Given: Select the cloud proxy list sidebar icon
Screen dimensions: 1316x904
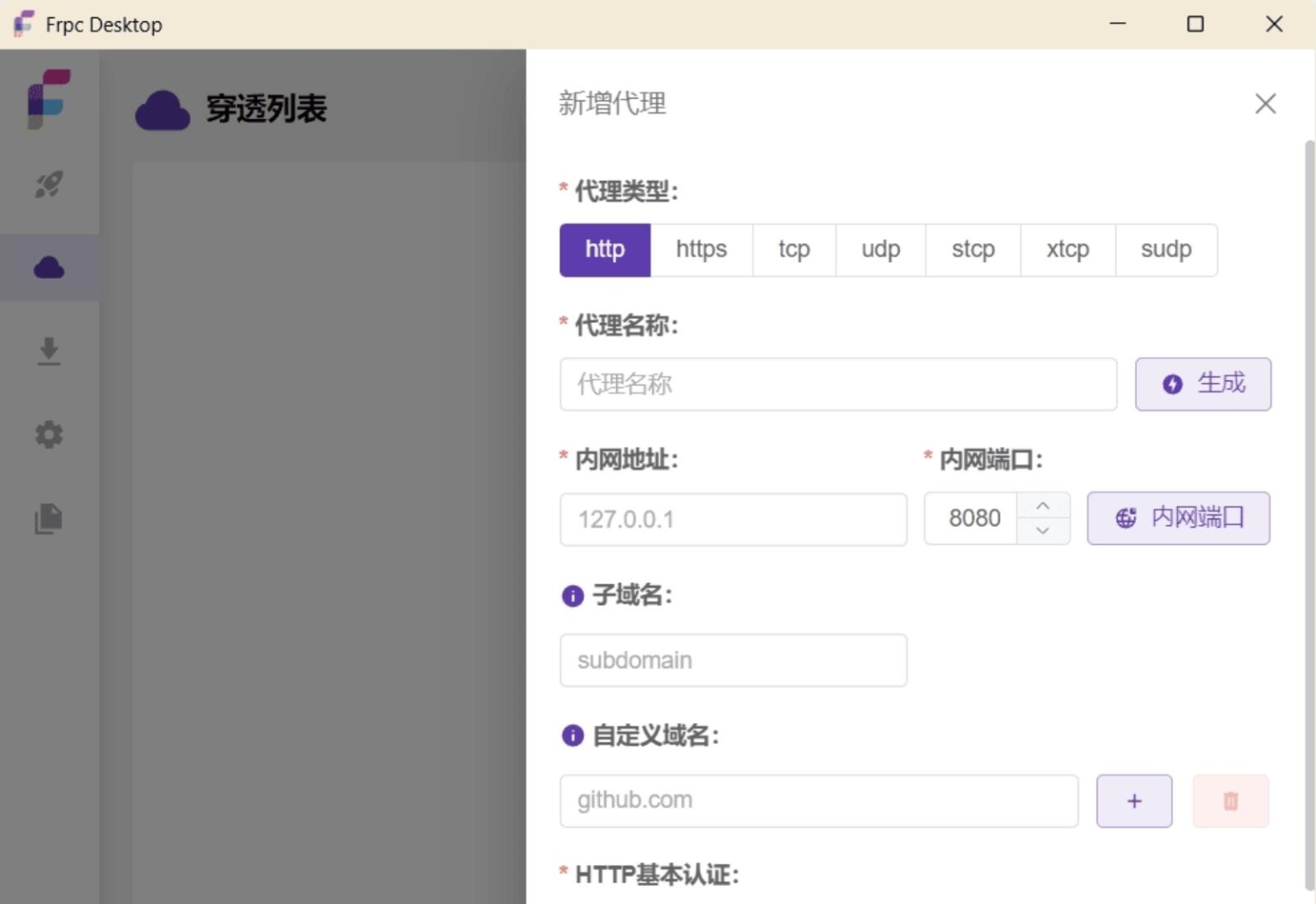Looking at the screenshot, I should click(x=49, y=266).
